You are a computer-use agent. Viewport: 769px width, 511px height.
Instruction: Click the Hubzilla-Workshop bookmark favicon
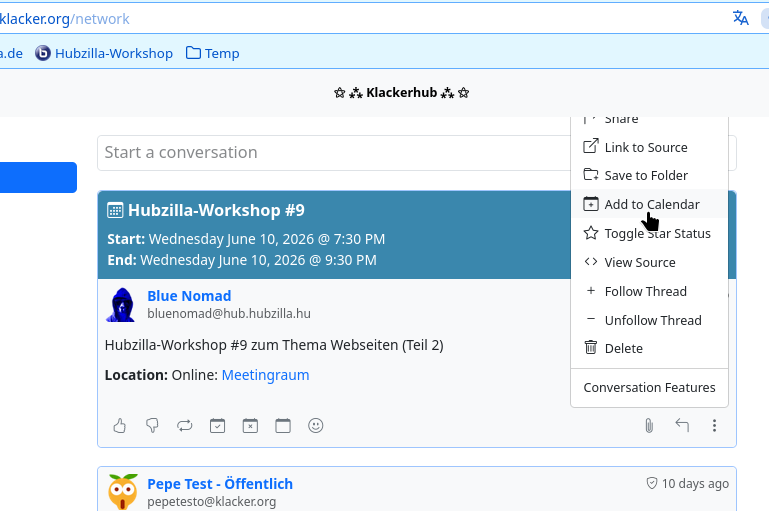click(x=43, y=53)
